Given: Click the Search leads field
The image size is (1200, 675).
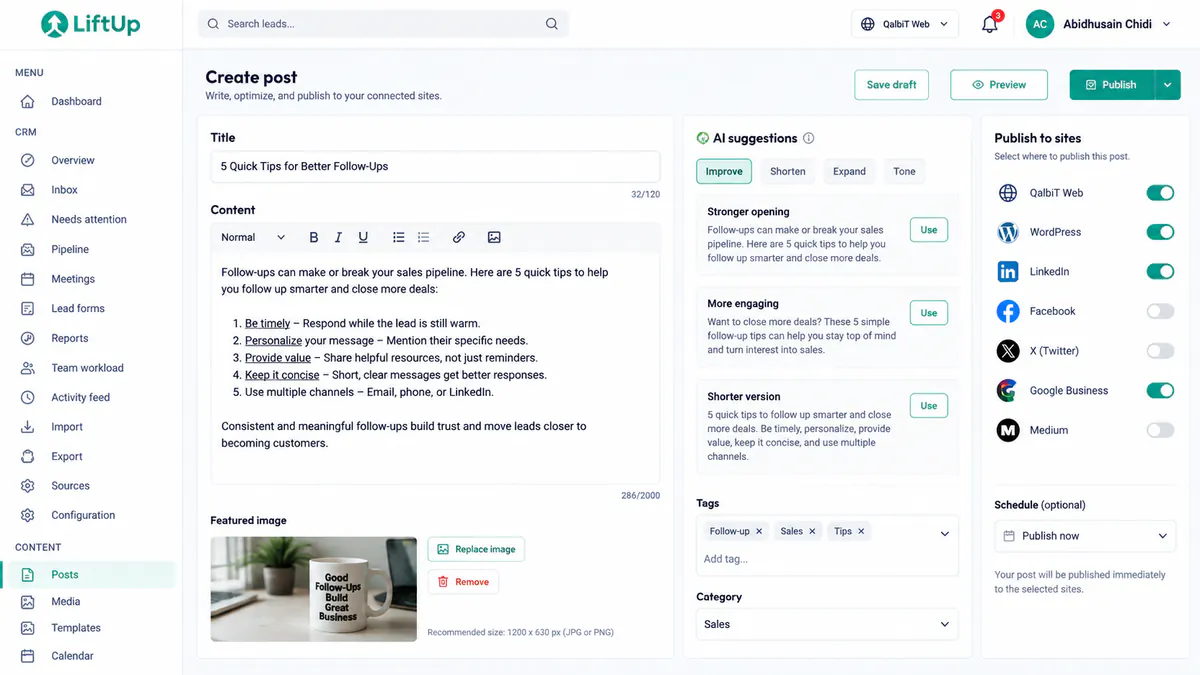Looking at the screenshot, I should pos(384,24).
